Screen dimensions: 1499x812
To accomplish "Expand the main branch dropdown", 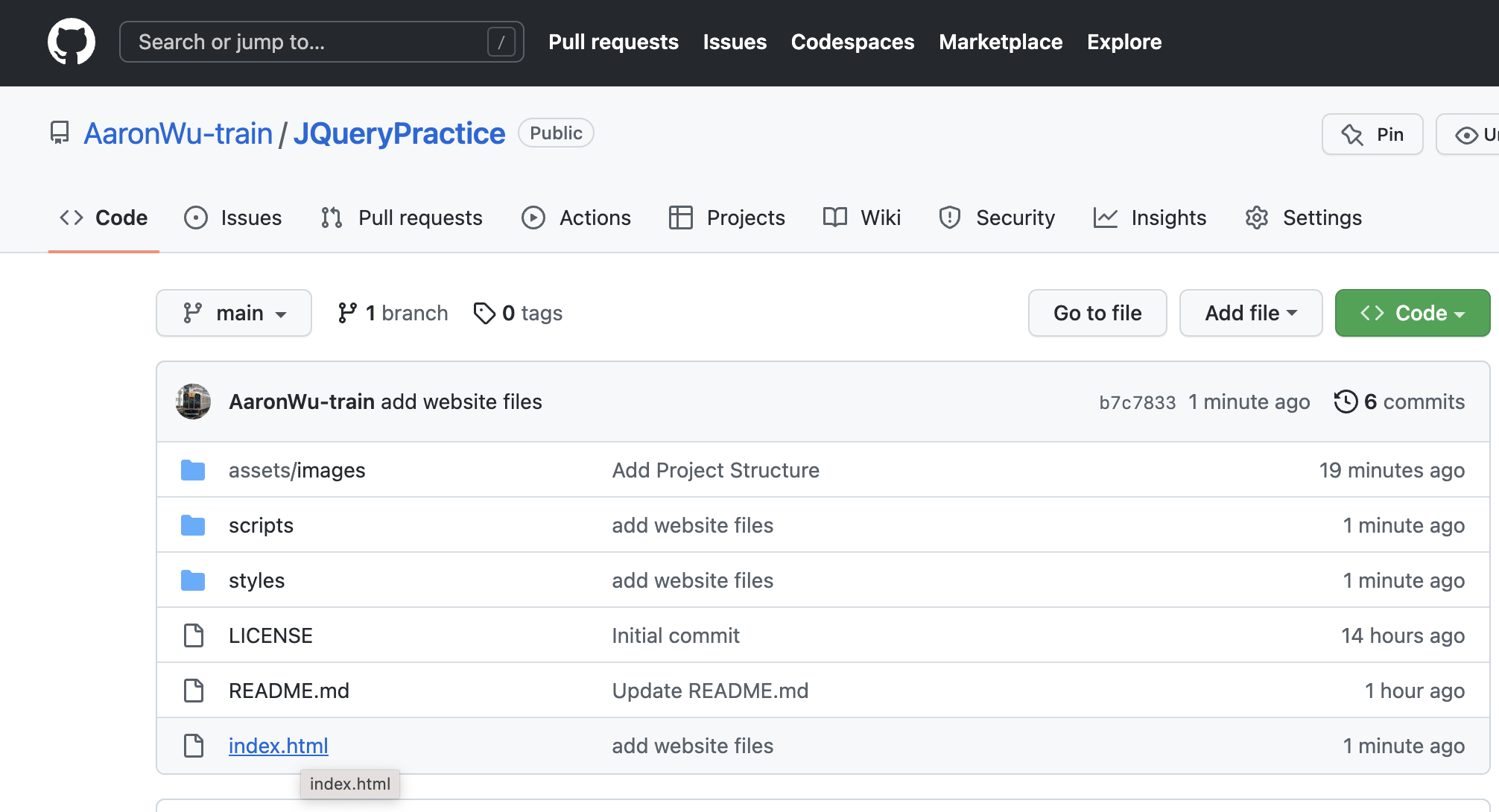I will pyautogui.click(x=234, y=313).
